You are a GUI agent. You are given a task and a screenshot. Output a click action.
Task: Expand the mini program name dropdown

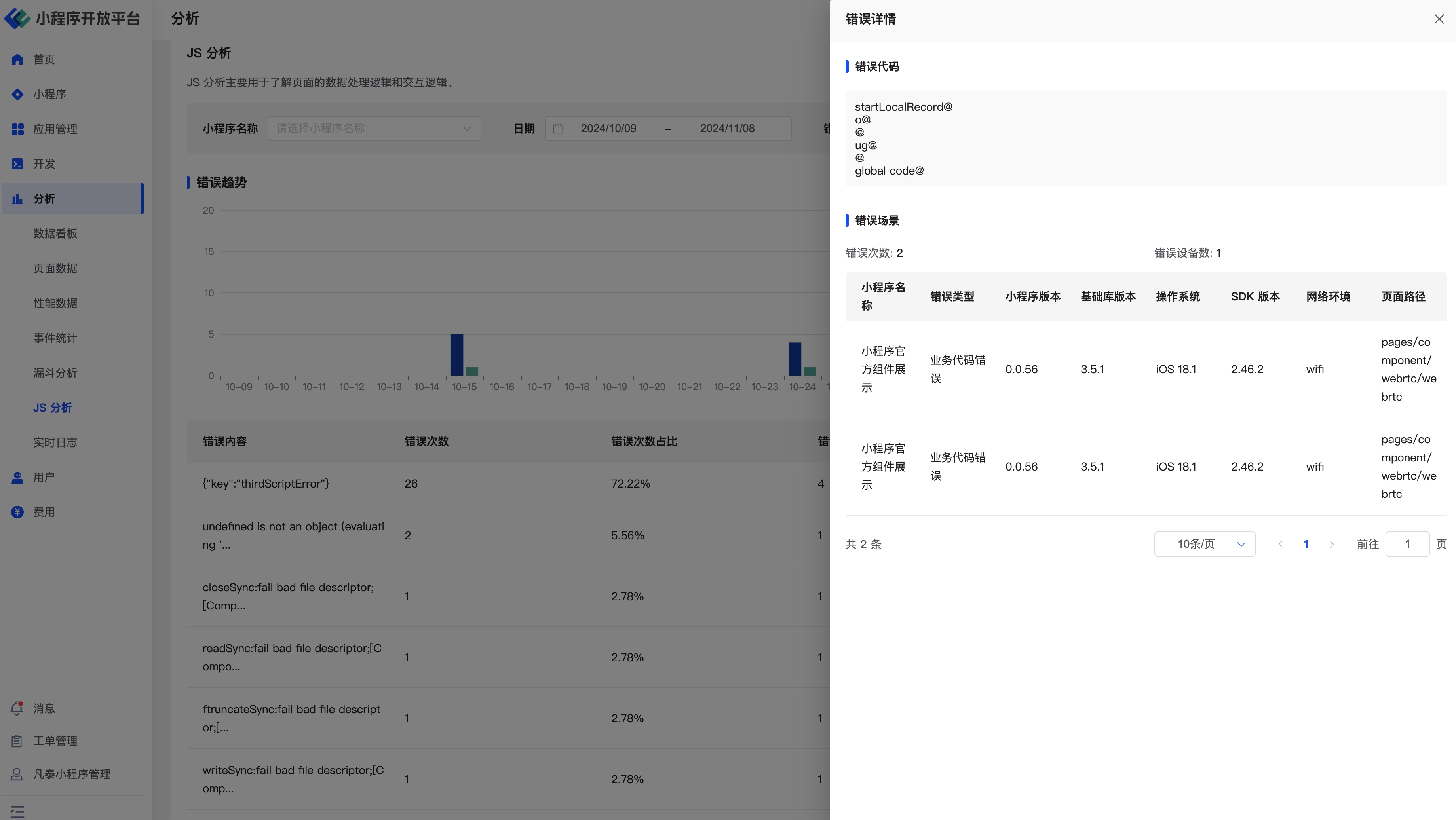click(x=374, y=129)
